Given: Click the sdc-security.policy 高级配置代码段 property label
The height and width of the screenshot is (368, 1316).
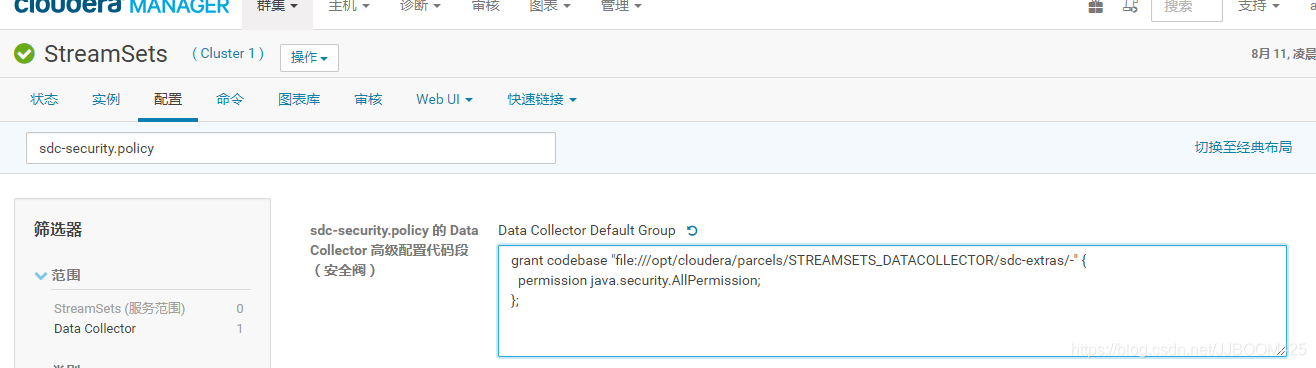Looking at the screenshot, I should pos(394,250).
